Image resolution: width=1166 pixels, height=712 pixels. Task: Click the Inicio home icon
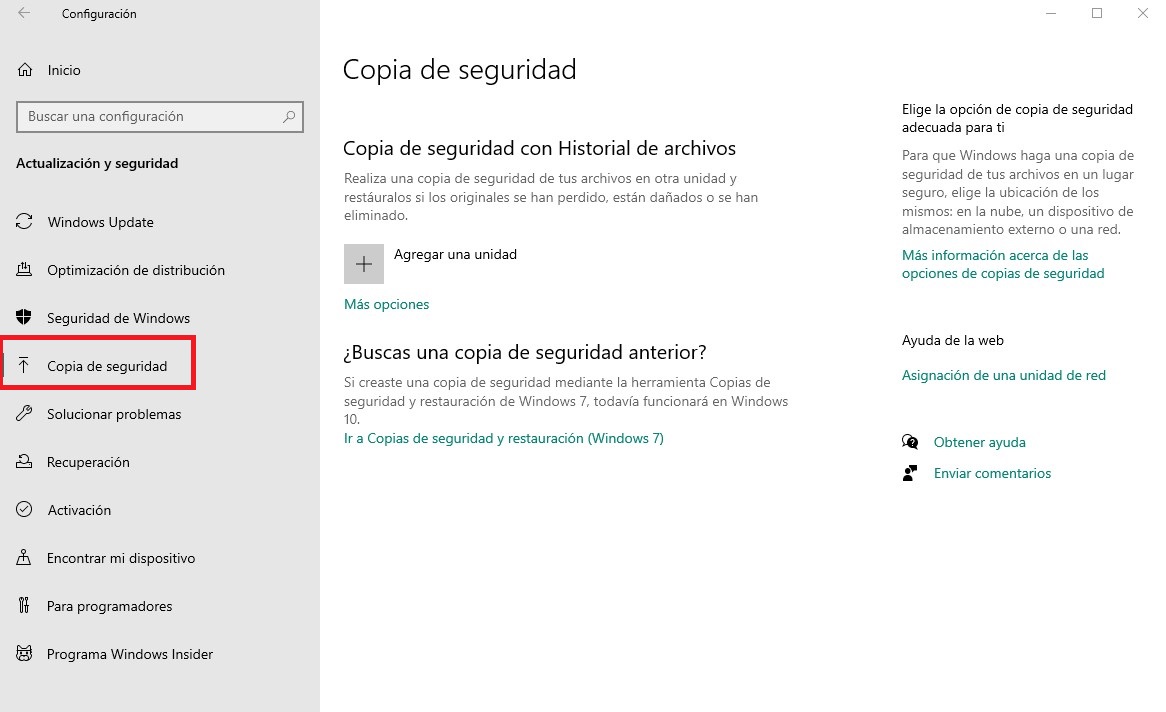pos(25,70)
